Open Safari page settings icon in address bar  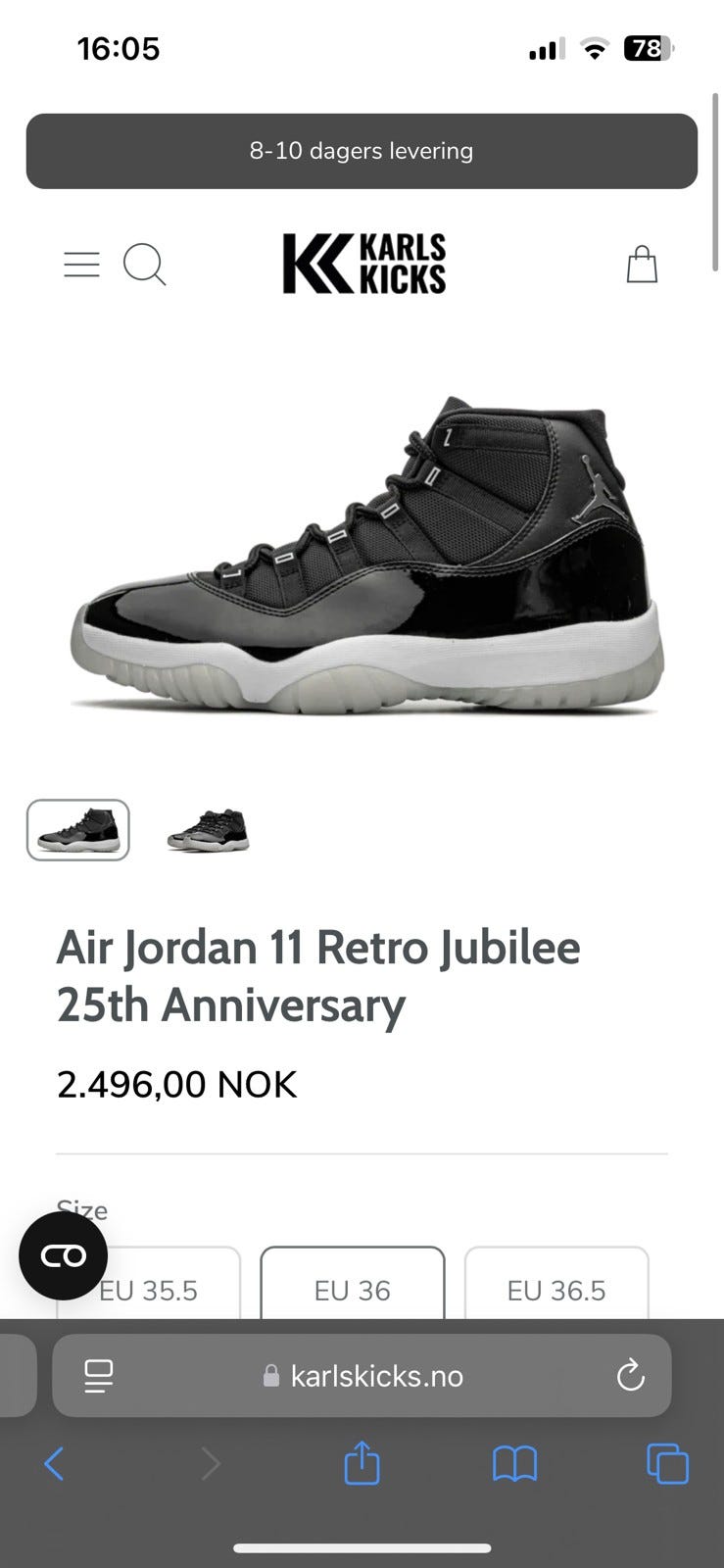(x=98, y=1376)
